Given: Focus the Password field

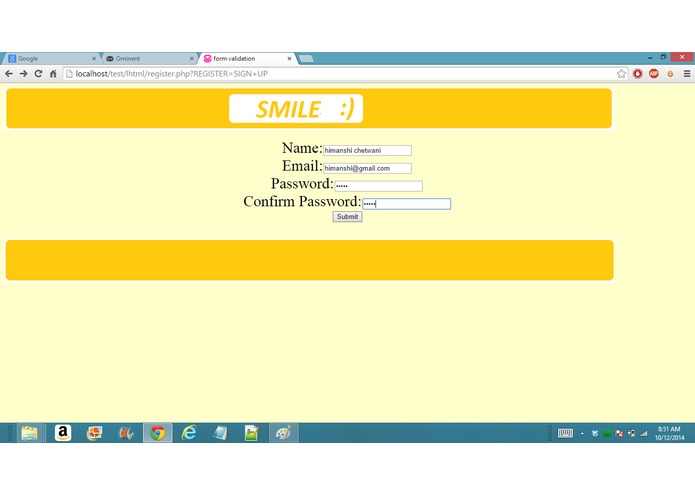Looking at the screenshot, I should 379,186.
